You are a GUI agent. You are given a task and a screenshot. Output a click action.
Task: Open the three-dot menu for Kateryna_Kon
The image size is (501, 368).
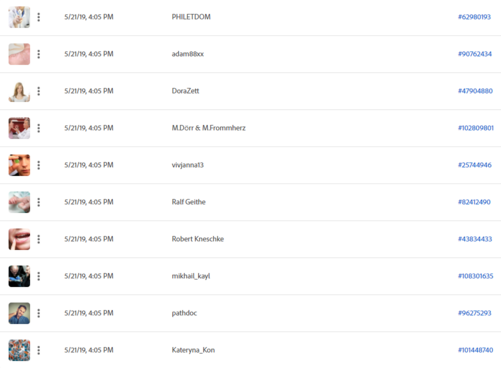click(x=39, y=350)
